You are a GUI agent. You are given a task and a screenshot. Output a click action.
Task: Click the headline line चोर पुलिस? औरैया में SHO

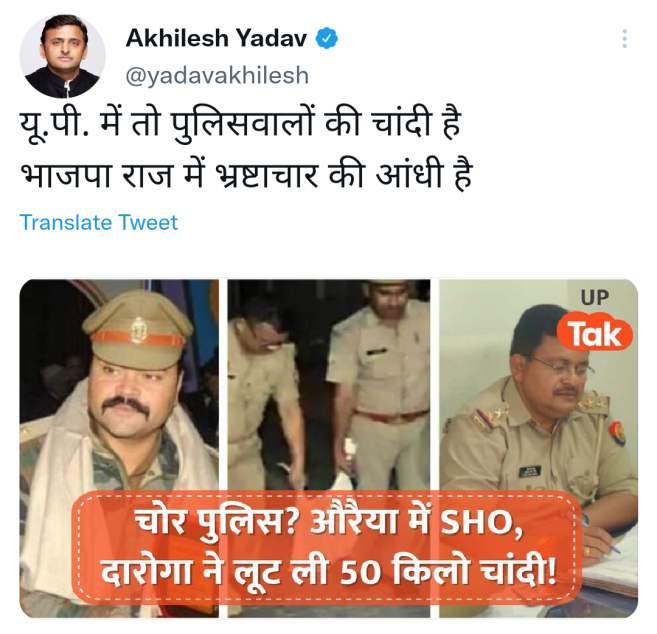[x=328, y=522]
